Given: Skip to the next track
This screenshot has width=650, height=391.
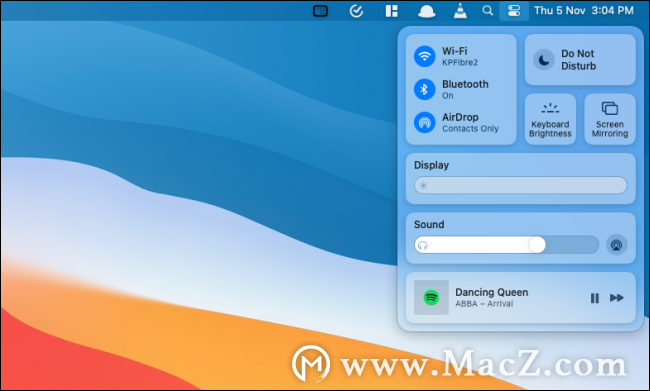Looking at the screenshot, I should pyautogui.click(x=617, y=298).
